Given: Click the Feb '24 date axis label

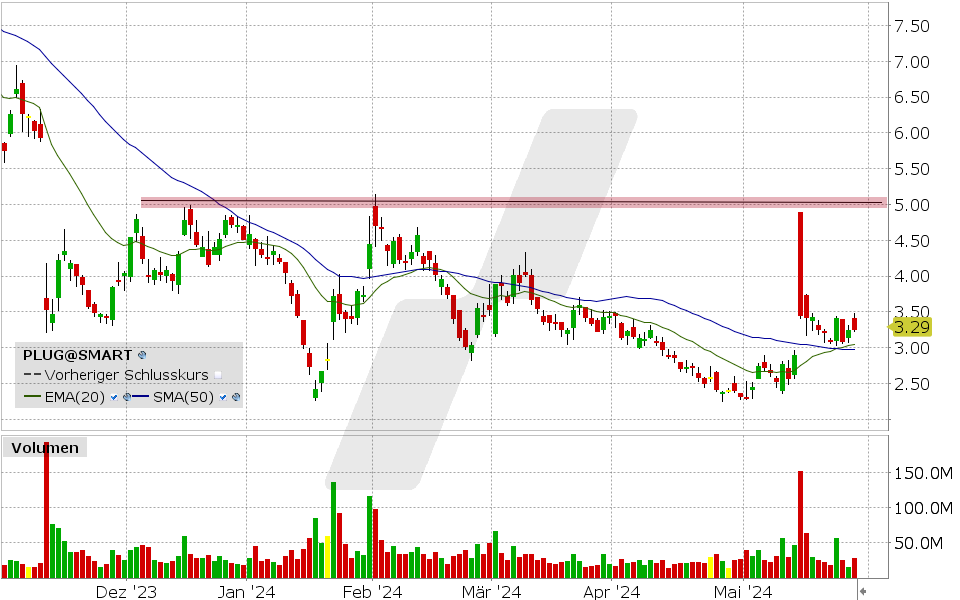Looking at the screenshot, I should (x=372, y=591).
